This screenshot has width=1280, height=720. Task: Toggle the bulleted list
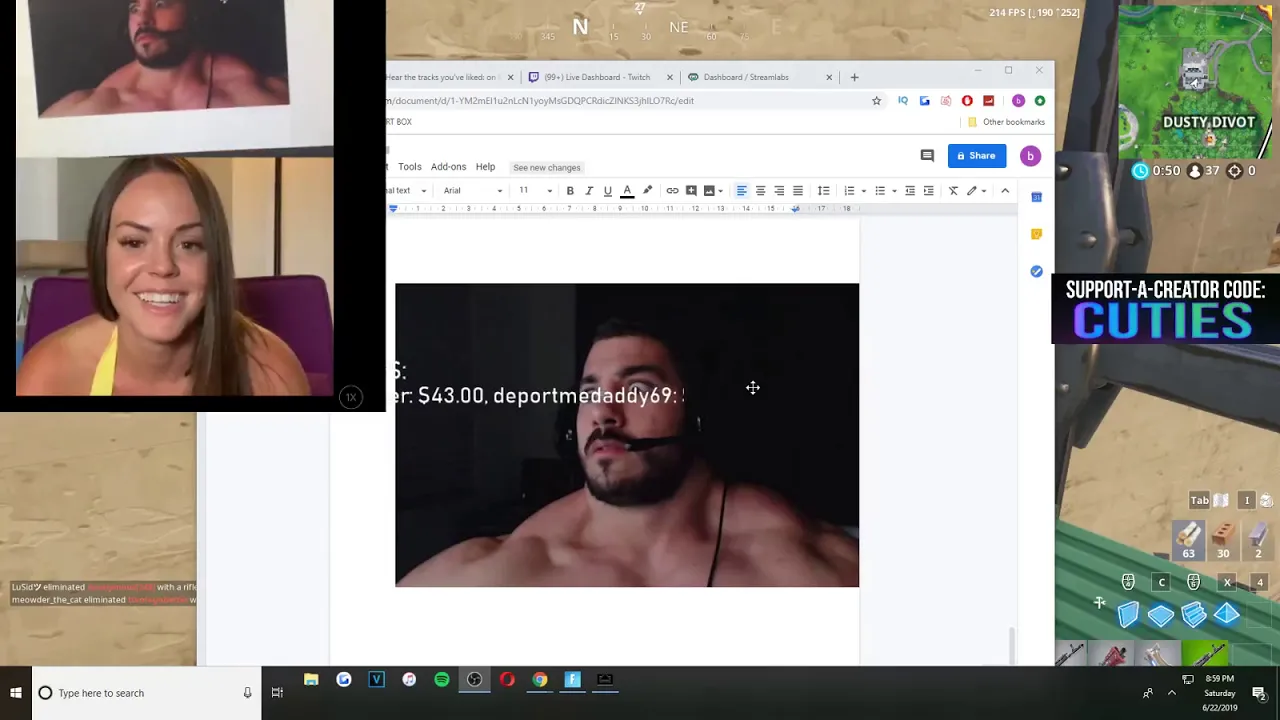point(880,191)
